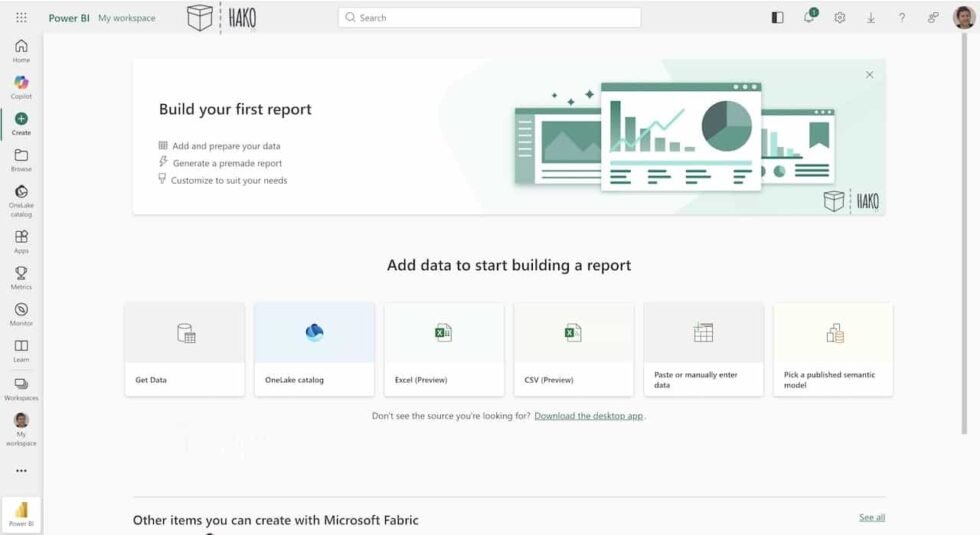Click the feedback share icon in header
Viewport: 980px width, 535px height.
(933, 18)
